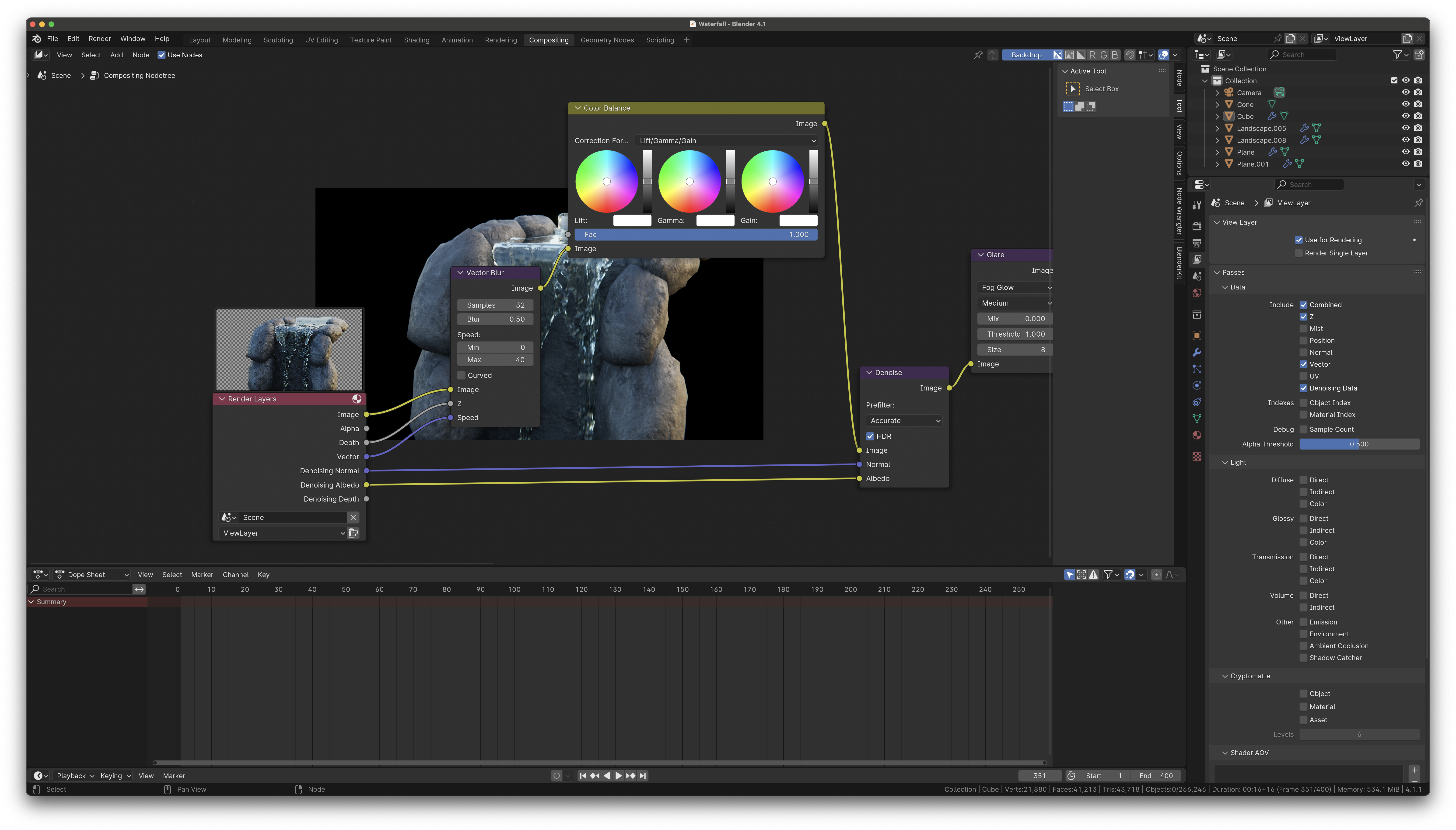Adjust the Alpha Threshold slider
1456x830 pixels.
1359,444
